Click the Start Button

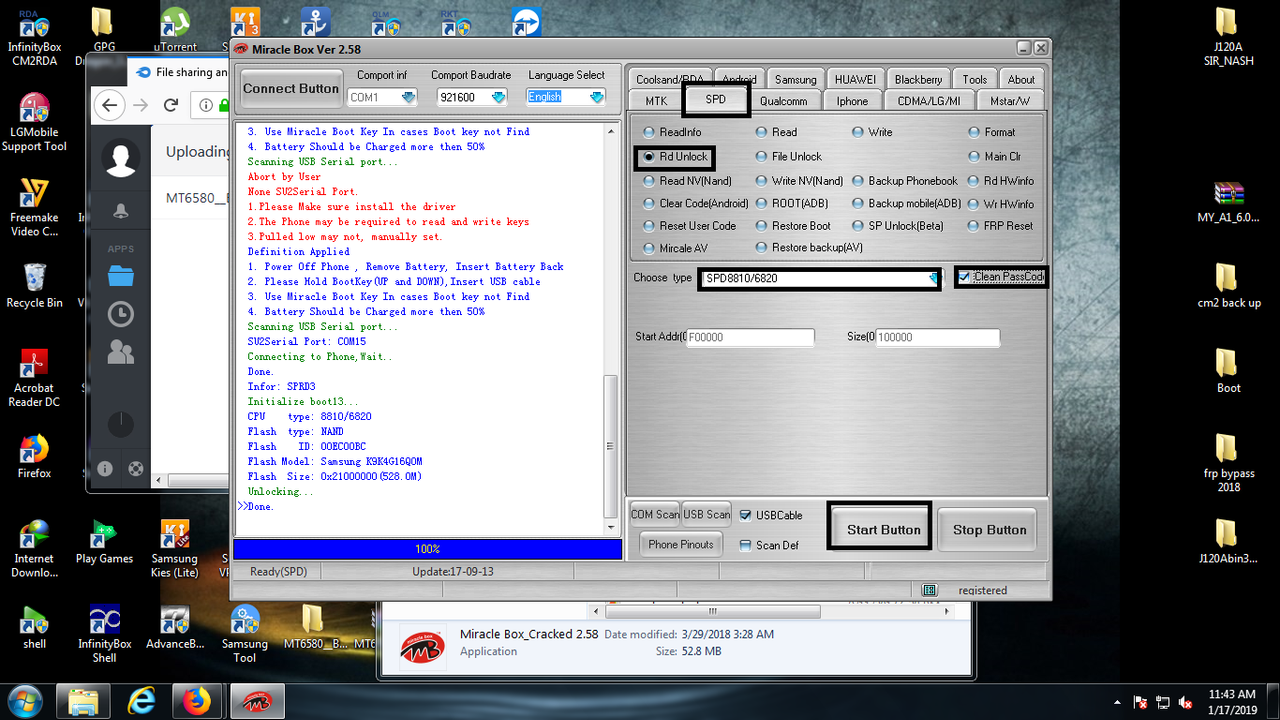(884, 529)
